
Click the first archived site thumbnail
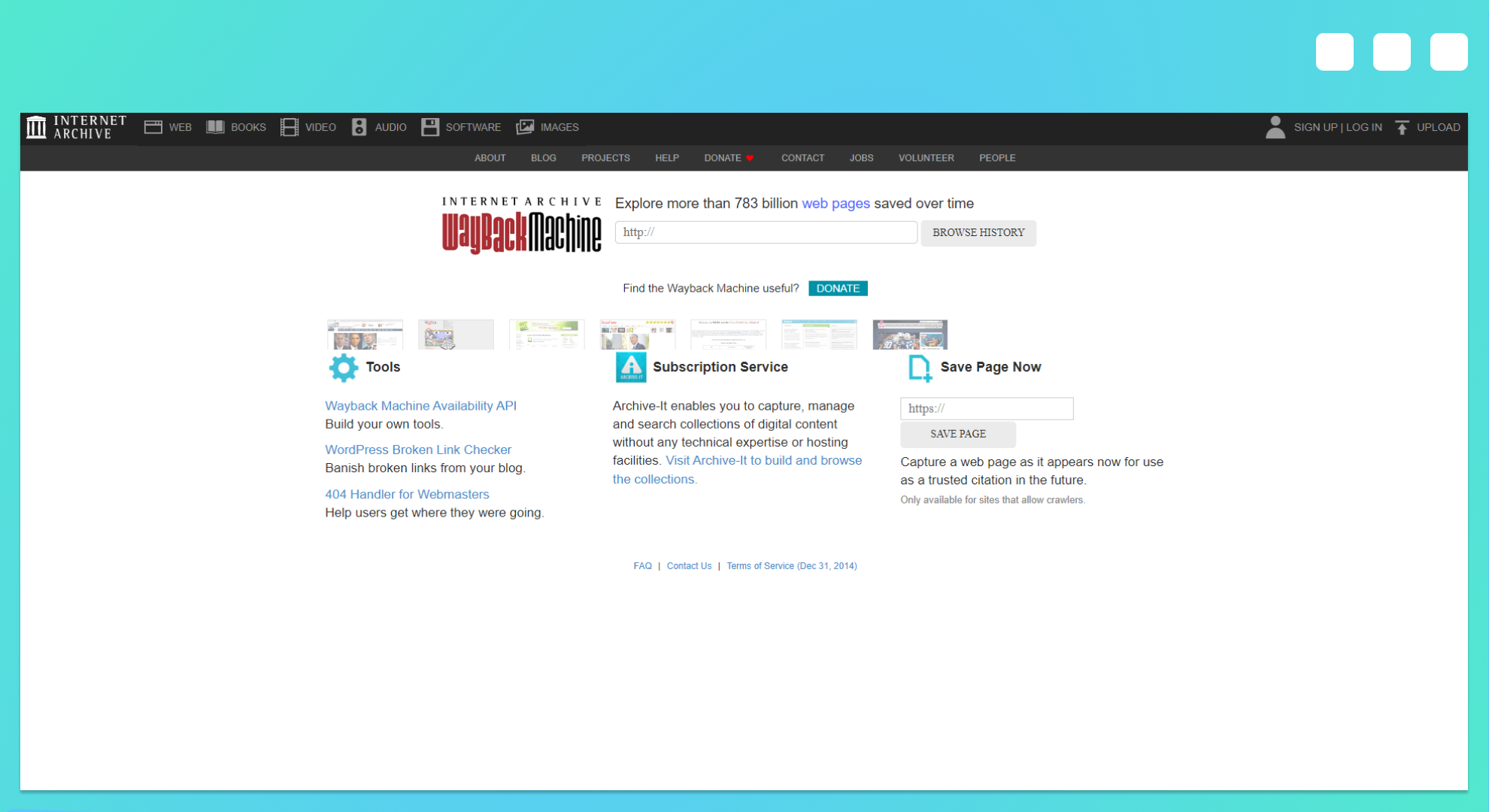pos(365,335)
